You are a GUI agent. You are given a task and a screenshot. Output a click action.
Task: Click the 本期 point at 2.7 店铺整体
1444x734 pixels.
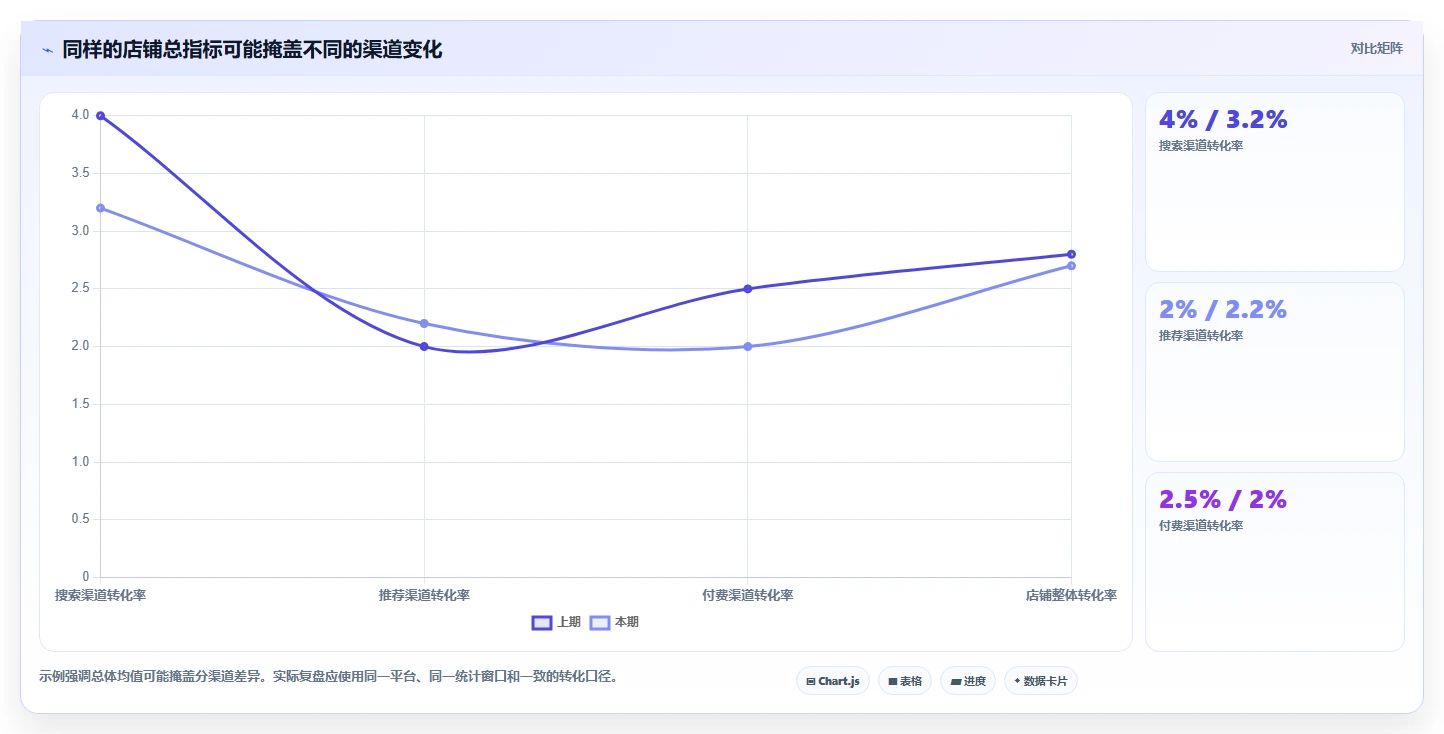(x=1071, y=266)
